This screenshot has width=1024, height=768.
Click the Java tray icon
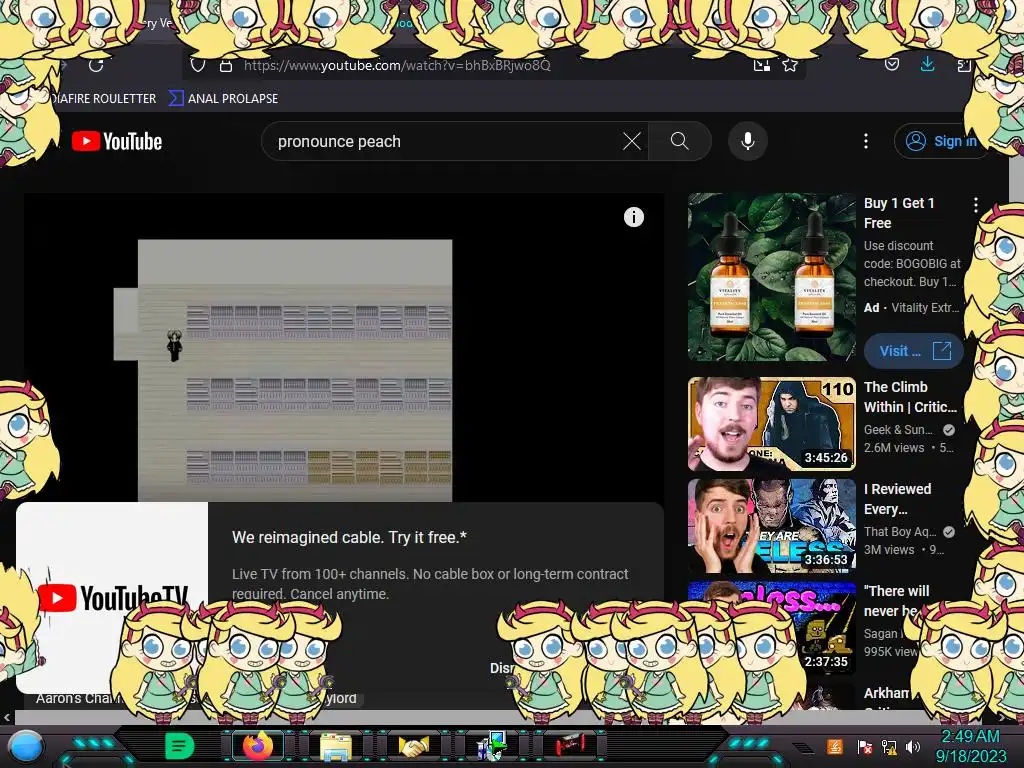click(835, 746)
